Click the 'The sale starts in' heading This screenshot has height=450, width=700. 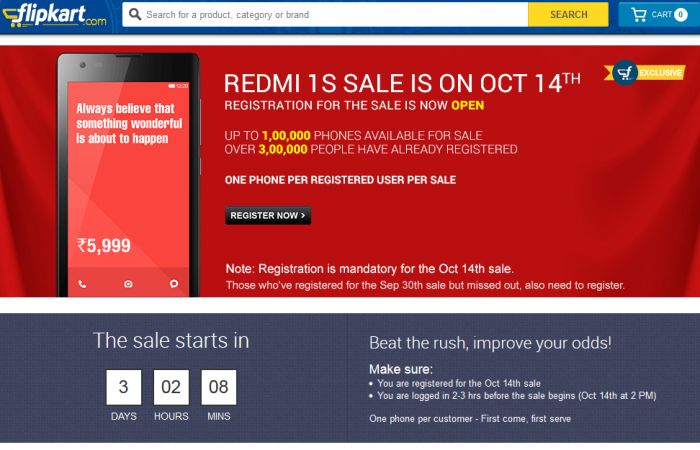(171, 340)
